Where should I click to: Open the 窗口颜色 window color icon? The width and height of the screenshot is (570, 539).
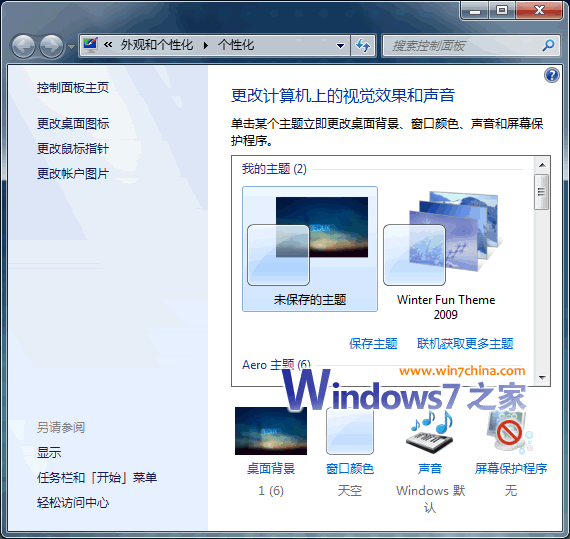350,431
